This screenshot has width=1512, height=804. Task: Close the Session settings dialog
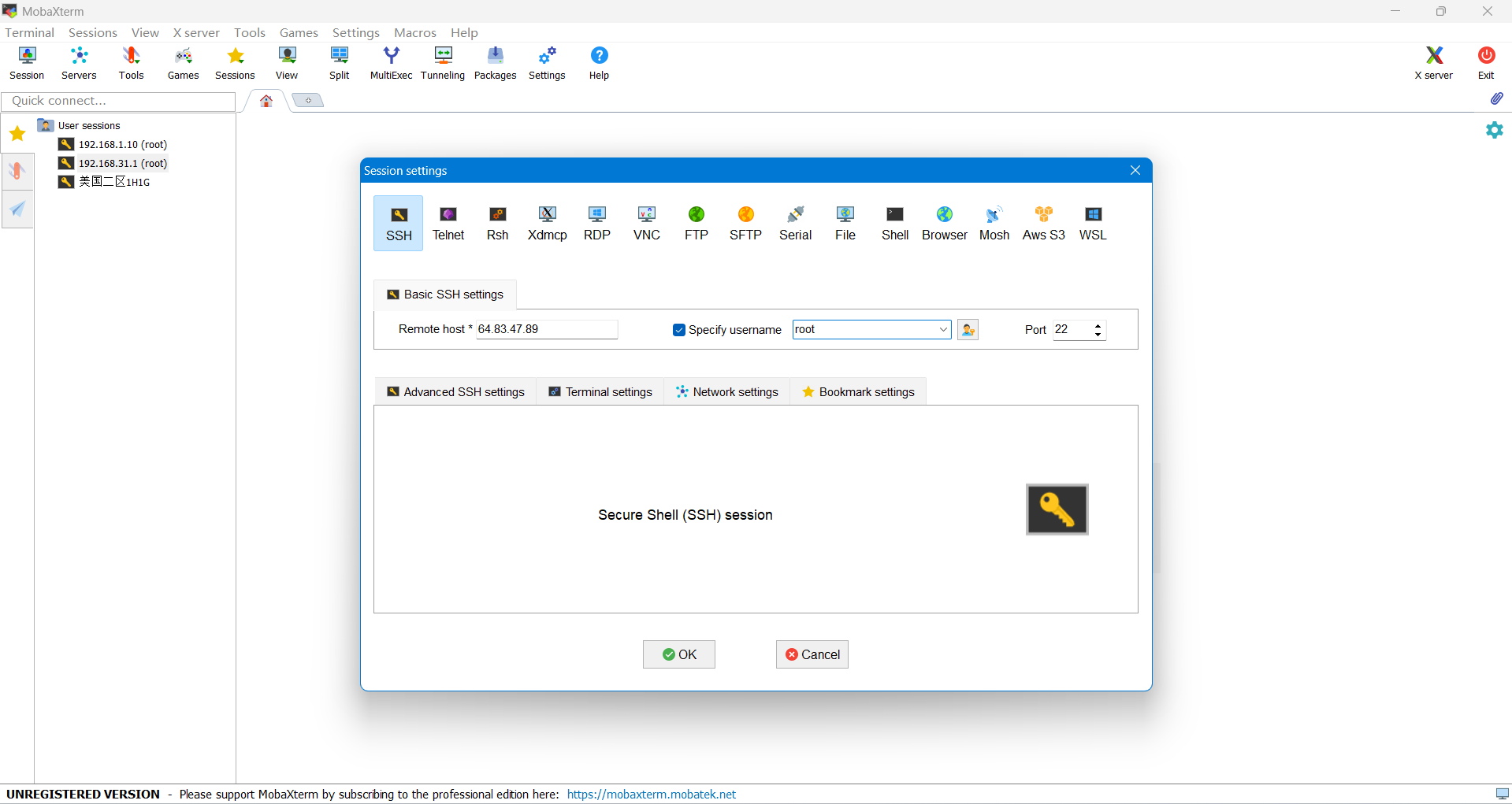tap(1135, 171)
